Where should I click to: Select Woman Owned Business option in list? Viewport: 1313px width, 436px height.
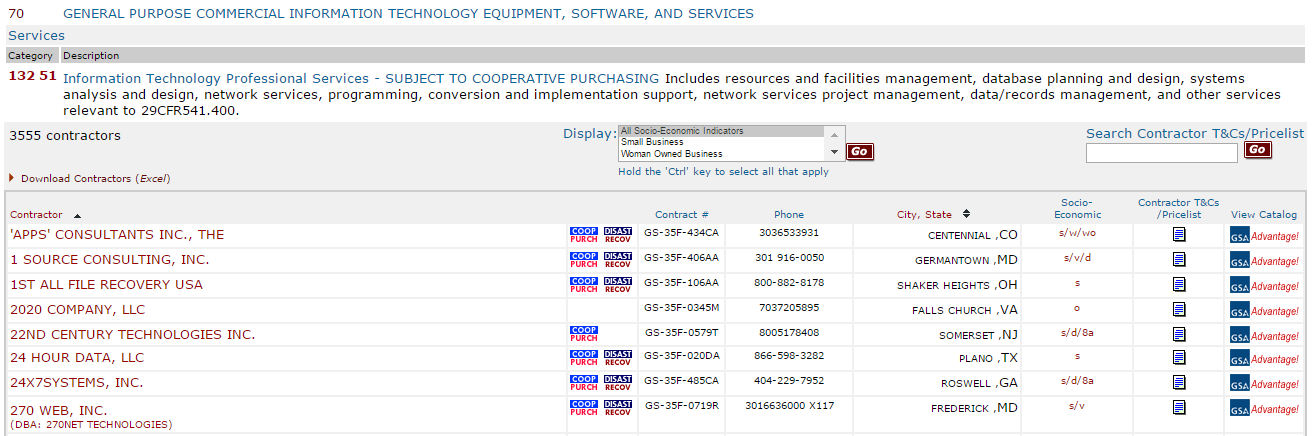pyautogui.click(x=721, y=154)
